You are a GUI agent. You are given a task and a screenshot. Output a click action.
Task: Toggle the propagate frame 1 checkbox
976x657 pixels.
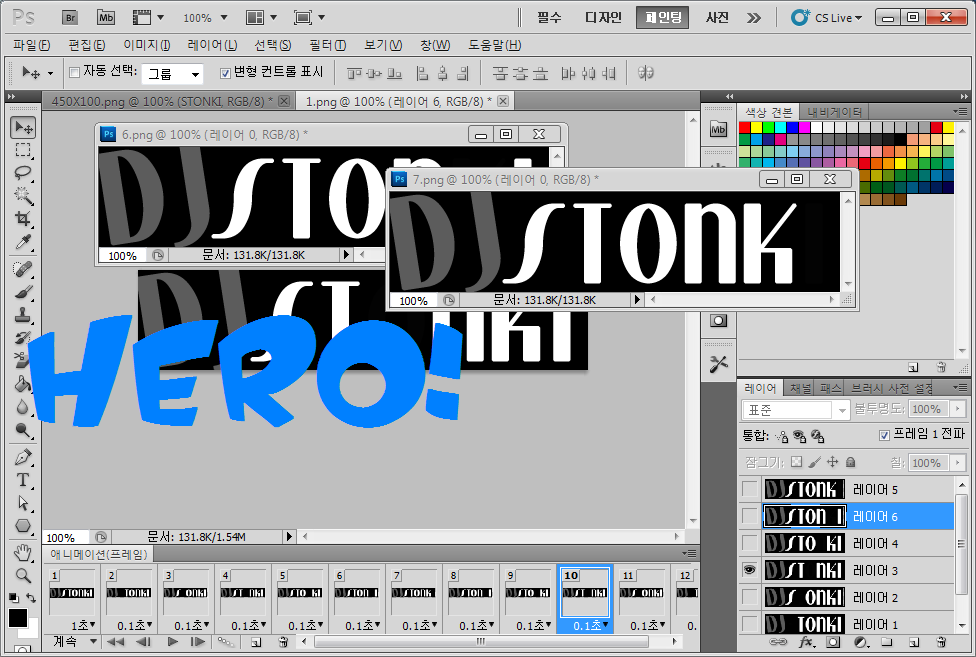pyautogui.click(x=884, y=435)
